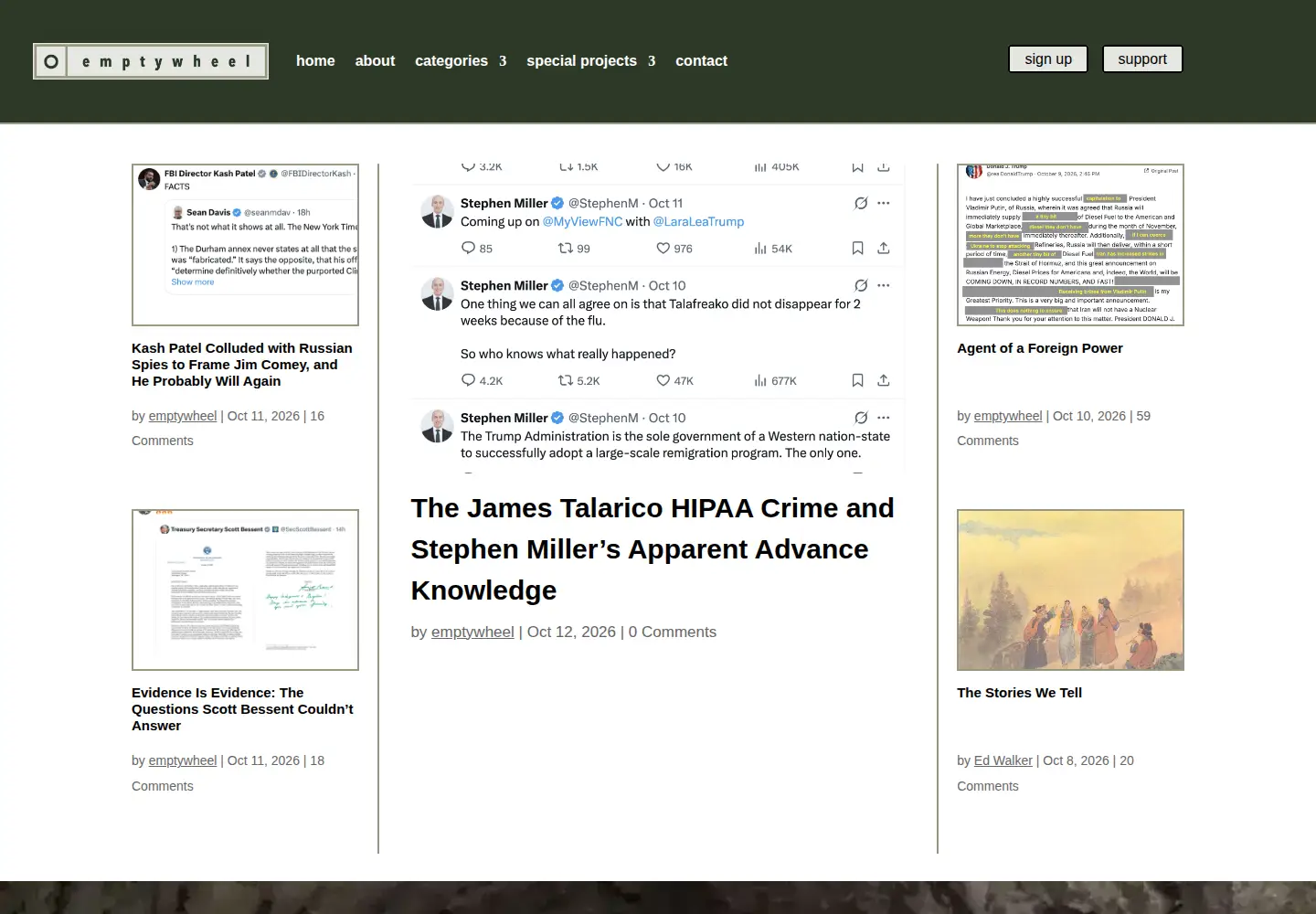This screenshot has height=914, width=1316.
Task: Open the Stephen Miller tweets featured image
Action: (x=658, y=318)
